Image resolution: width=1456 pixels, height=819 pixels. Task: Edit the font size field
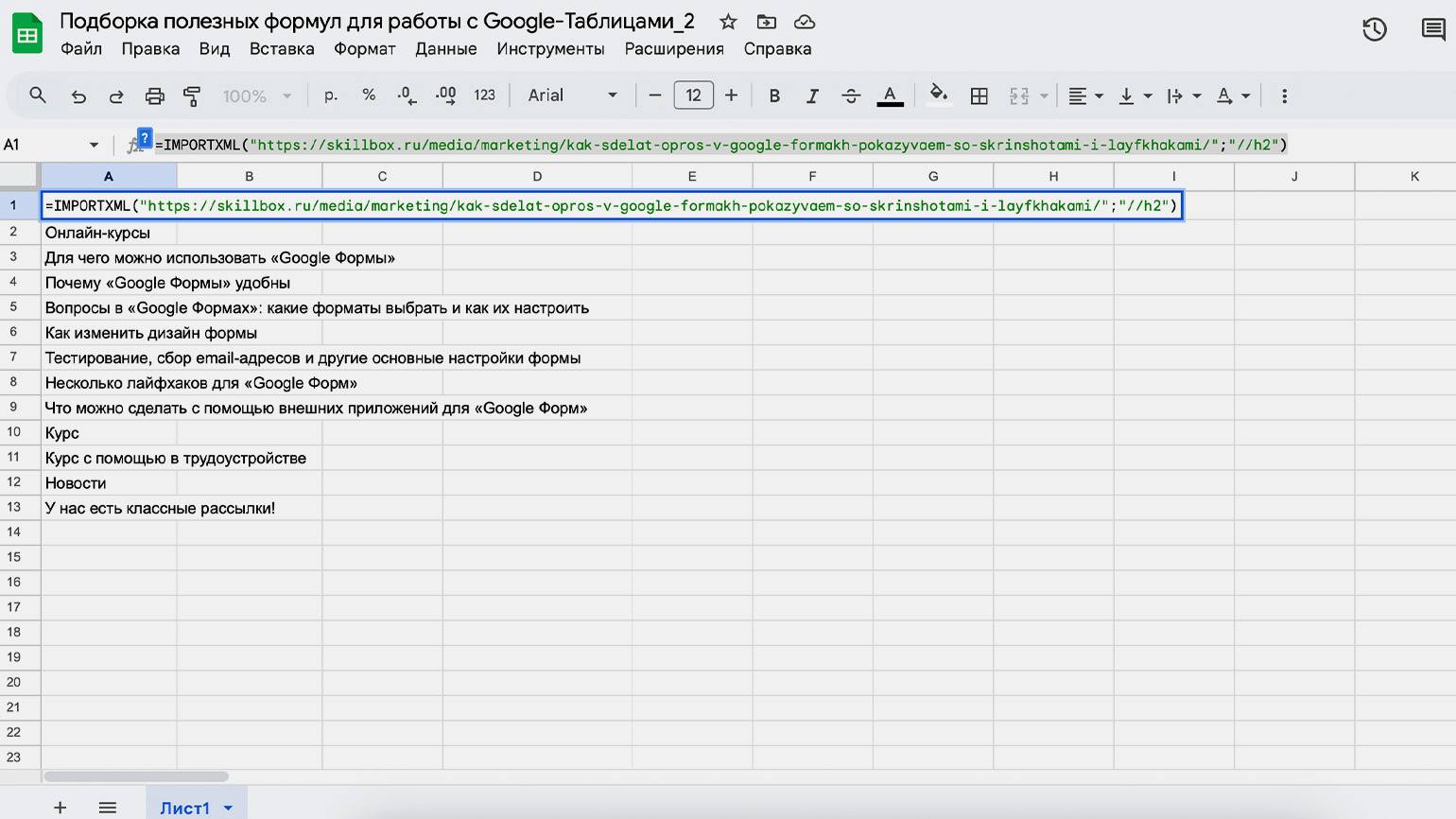point(693,96)
